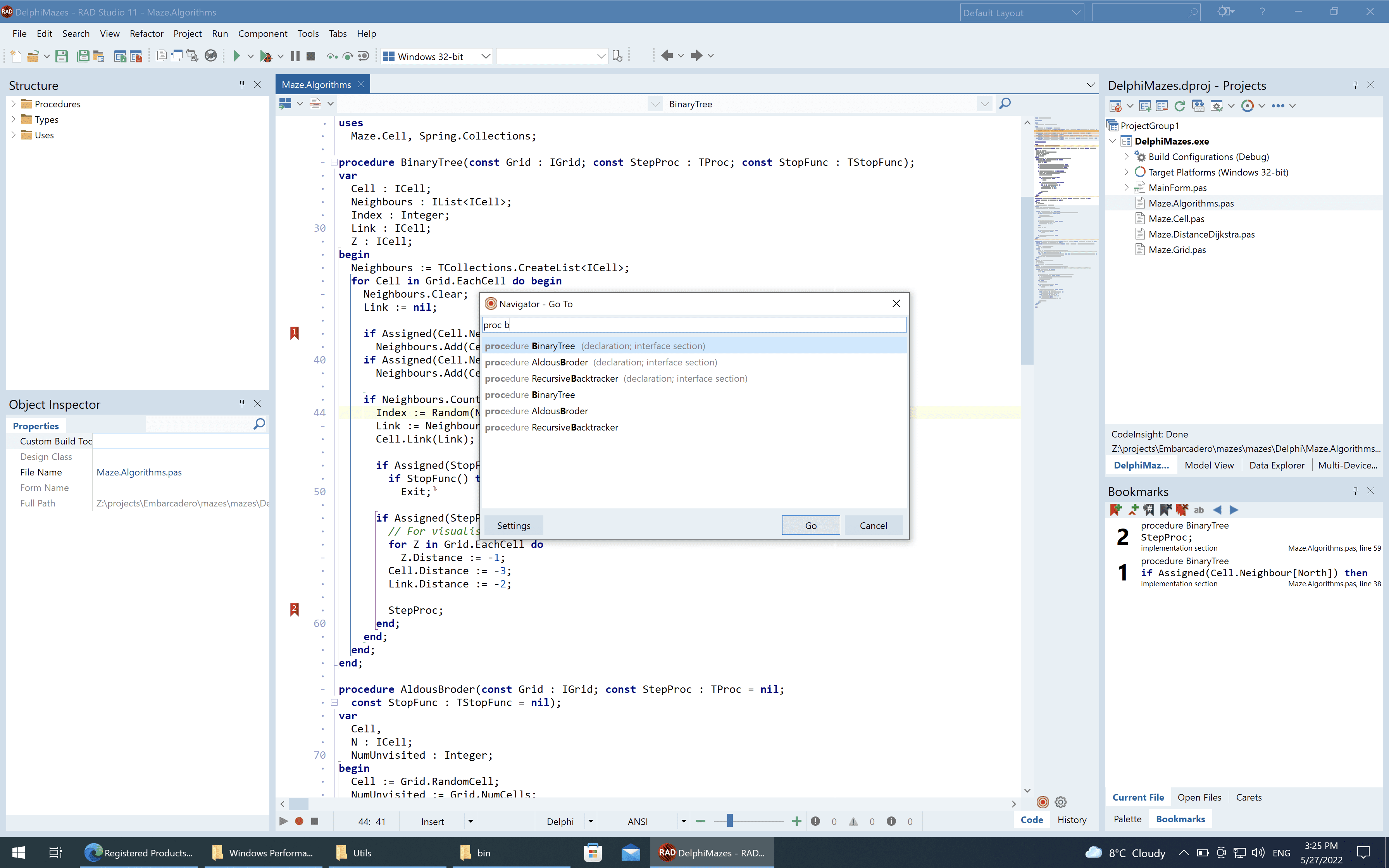Switch to the History tab
Screen dimensions: 1389x868
coord(1072,820)
